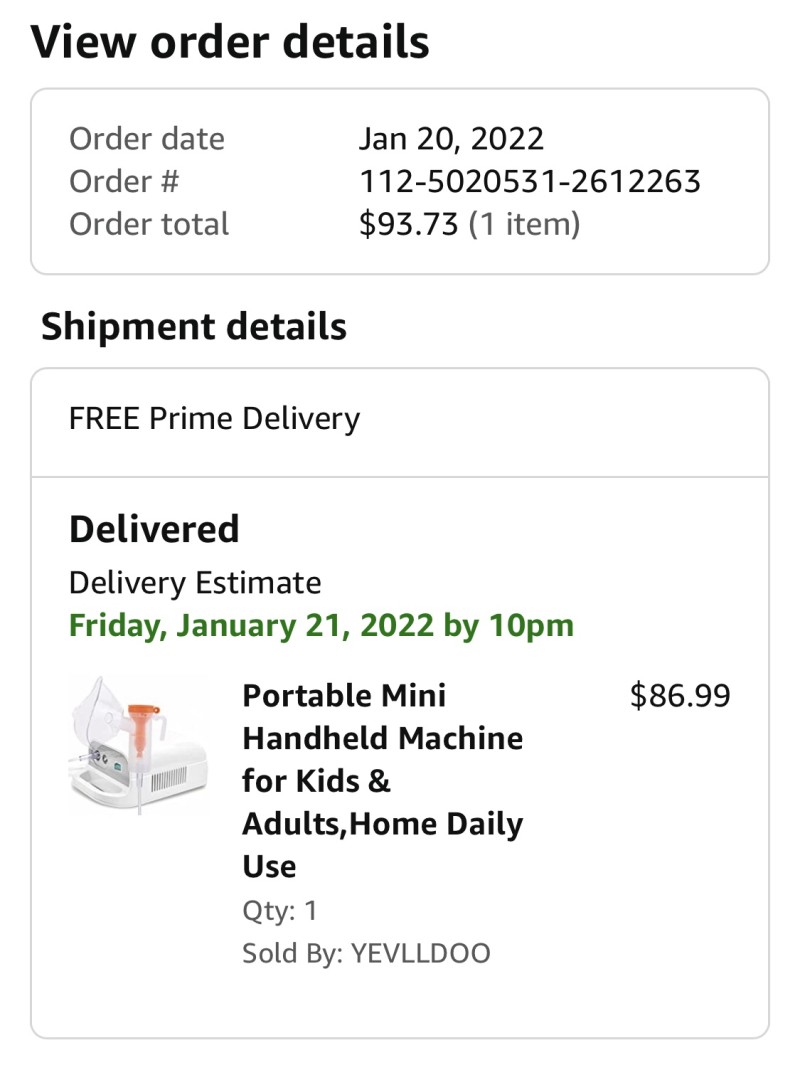Viewport: 800px width, 1065px height.
Task: Click the green Friday, January 21 delivery date
Action: (x=321, y=626)
